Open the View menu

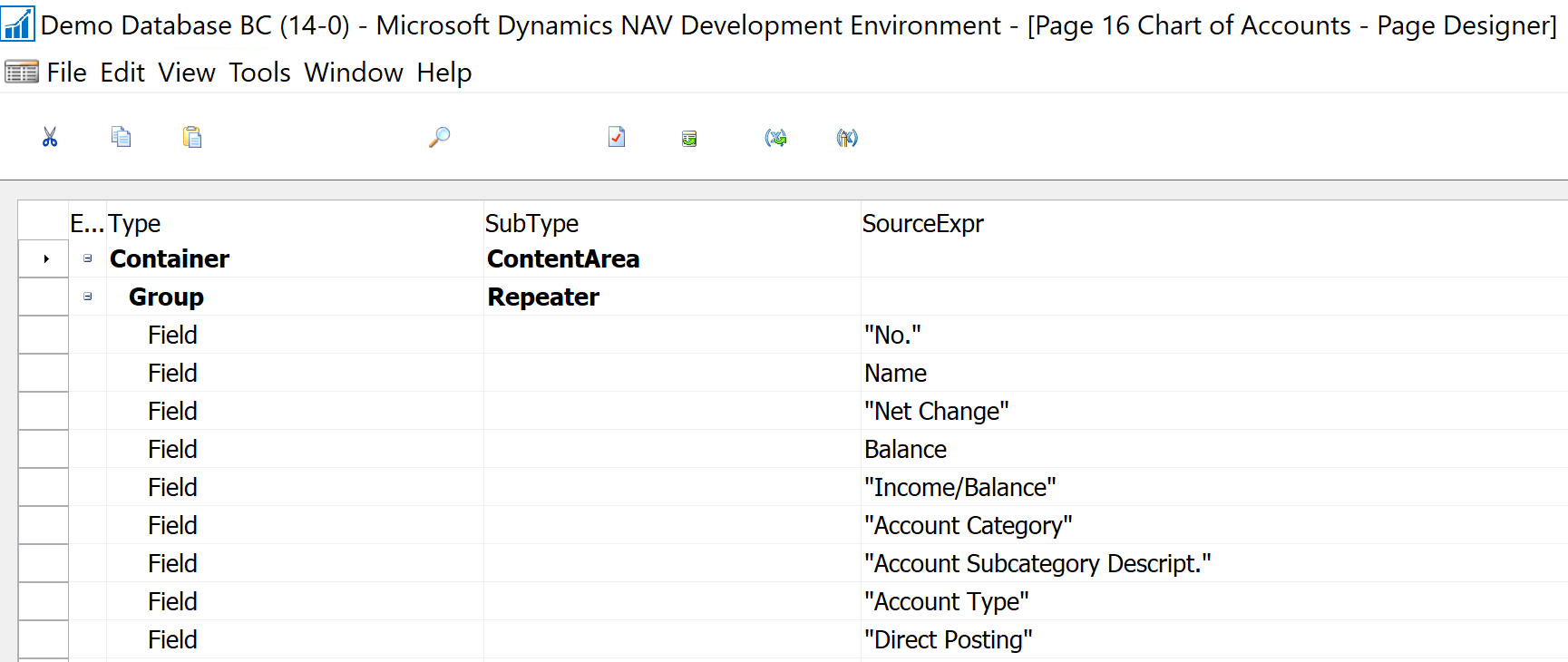click(x=187, y=72)
